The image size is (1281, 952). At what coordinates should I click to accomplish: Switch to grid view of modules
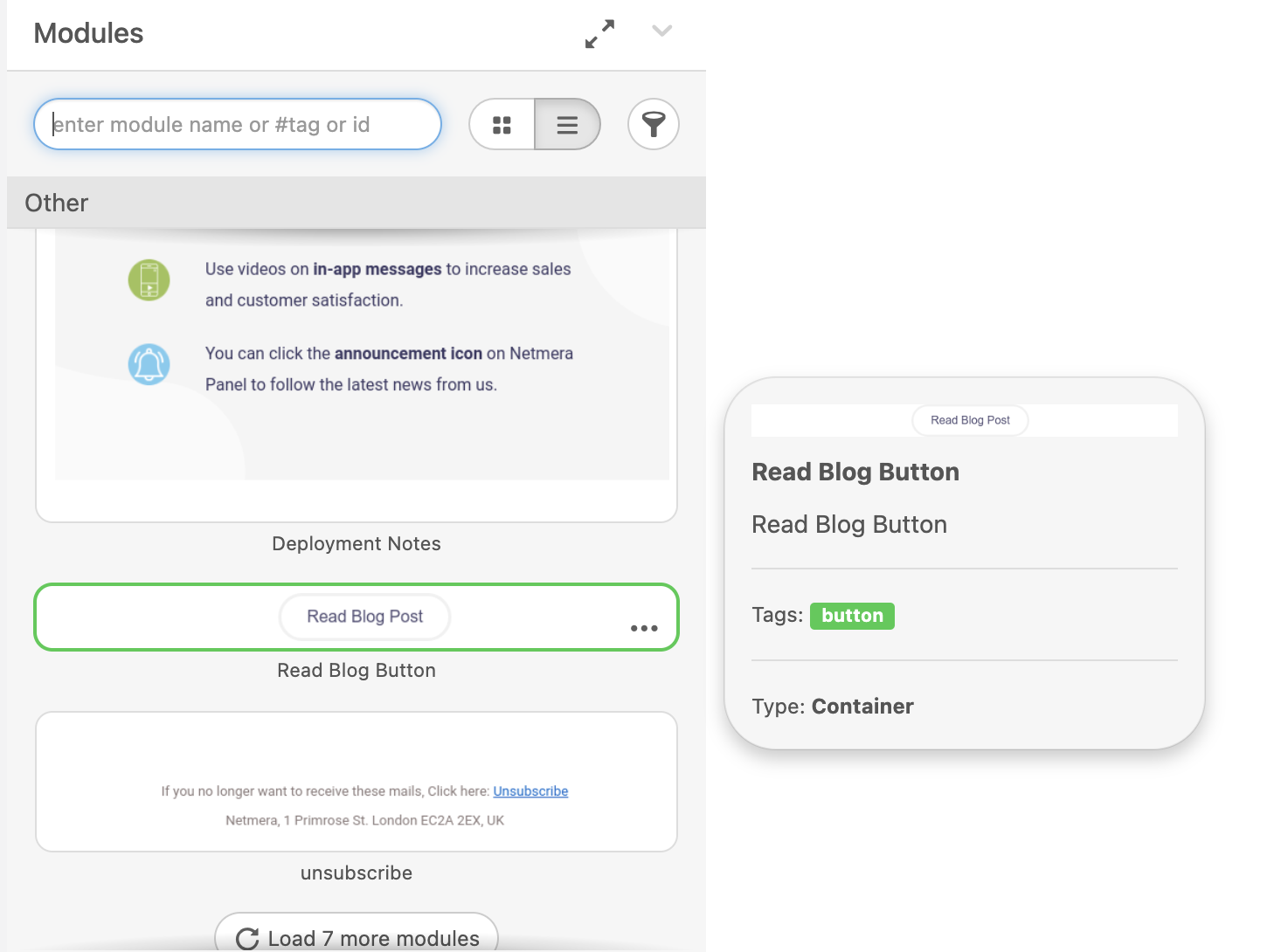coord(502,125)
